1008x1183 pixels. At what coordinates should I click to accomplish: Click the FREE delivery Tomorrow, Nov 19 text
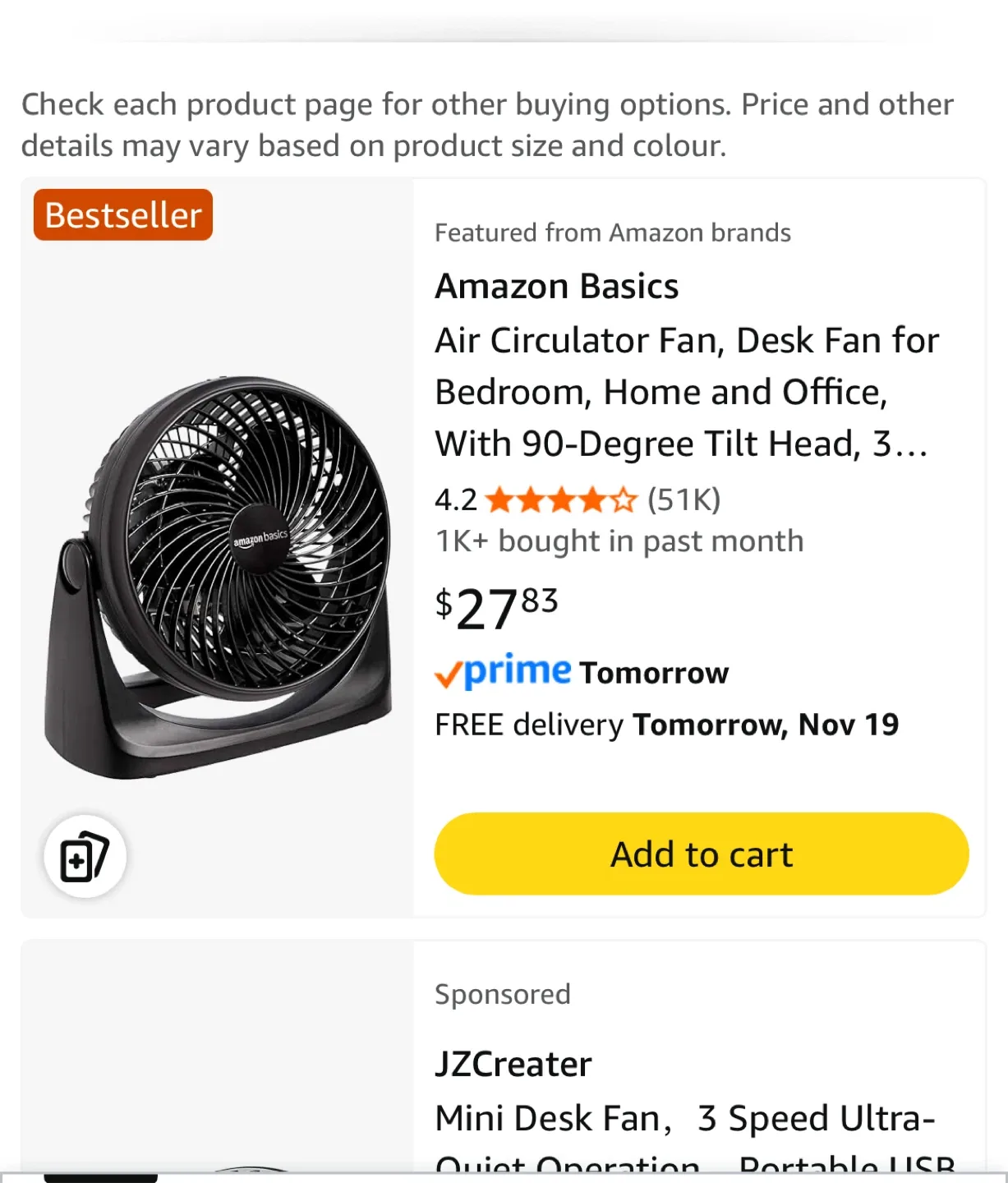point(666,725)
